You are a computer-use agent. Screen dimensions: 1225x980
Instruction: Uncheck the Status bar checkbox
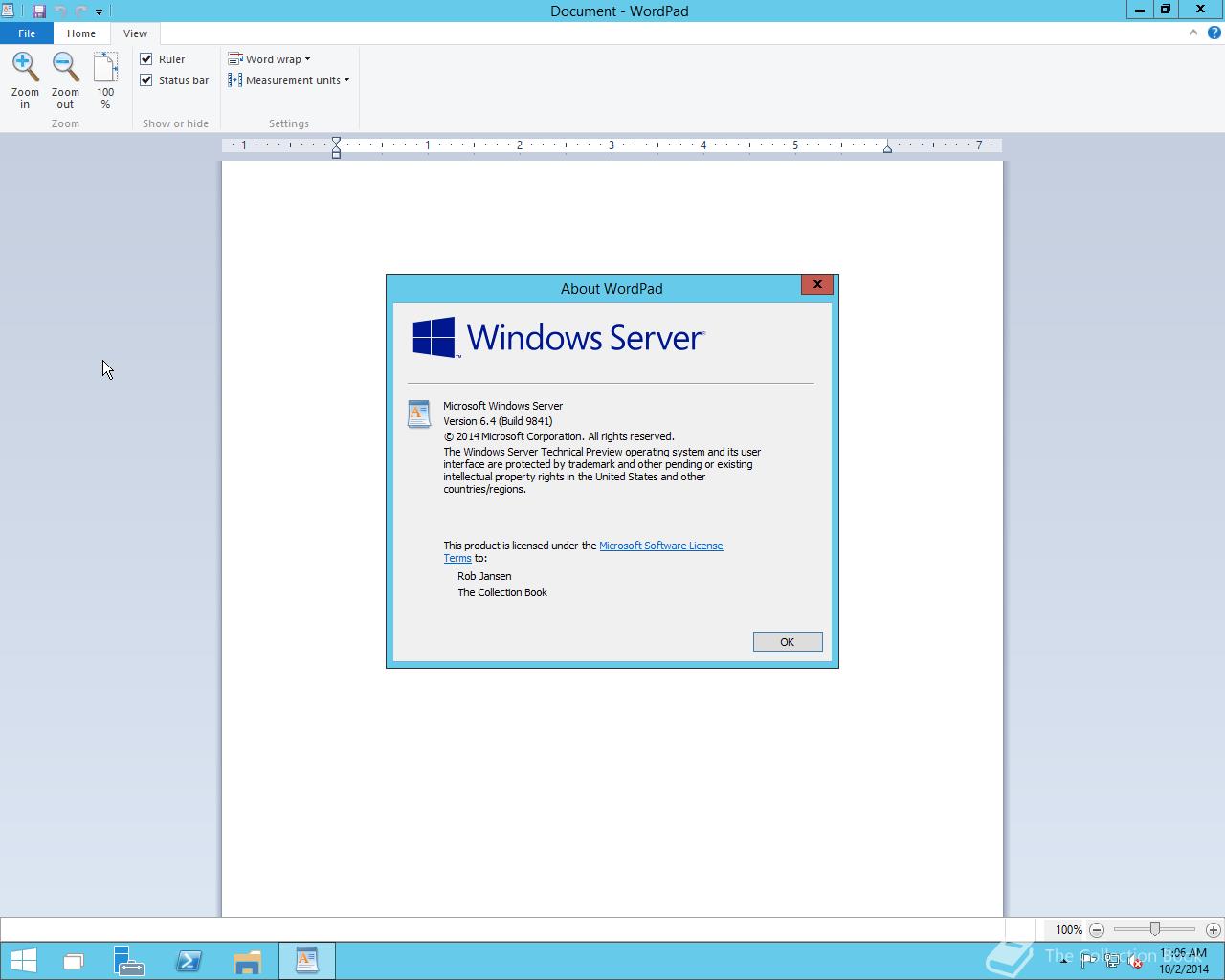coord(146,80)
